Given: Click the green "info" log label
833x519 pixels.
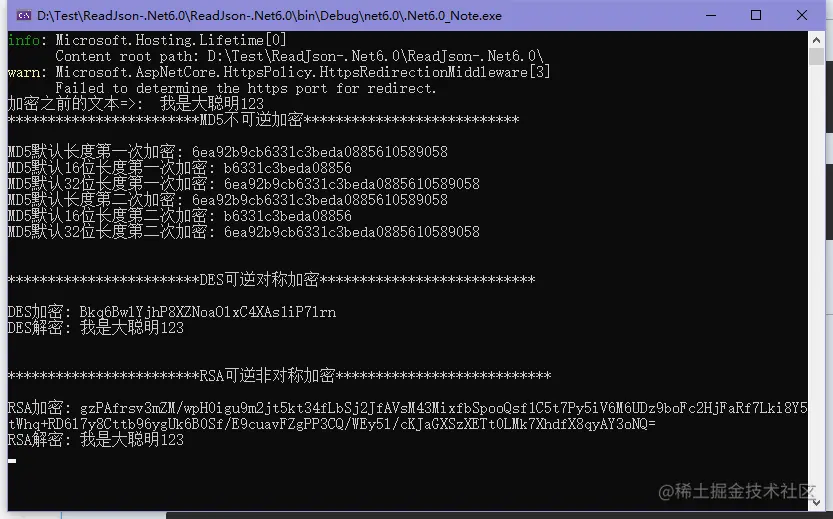Looking at the screenshot, I should click(x=23, y=40).
